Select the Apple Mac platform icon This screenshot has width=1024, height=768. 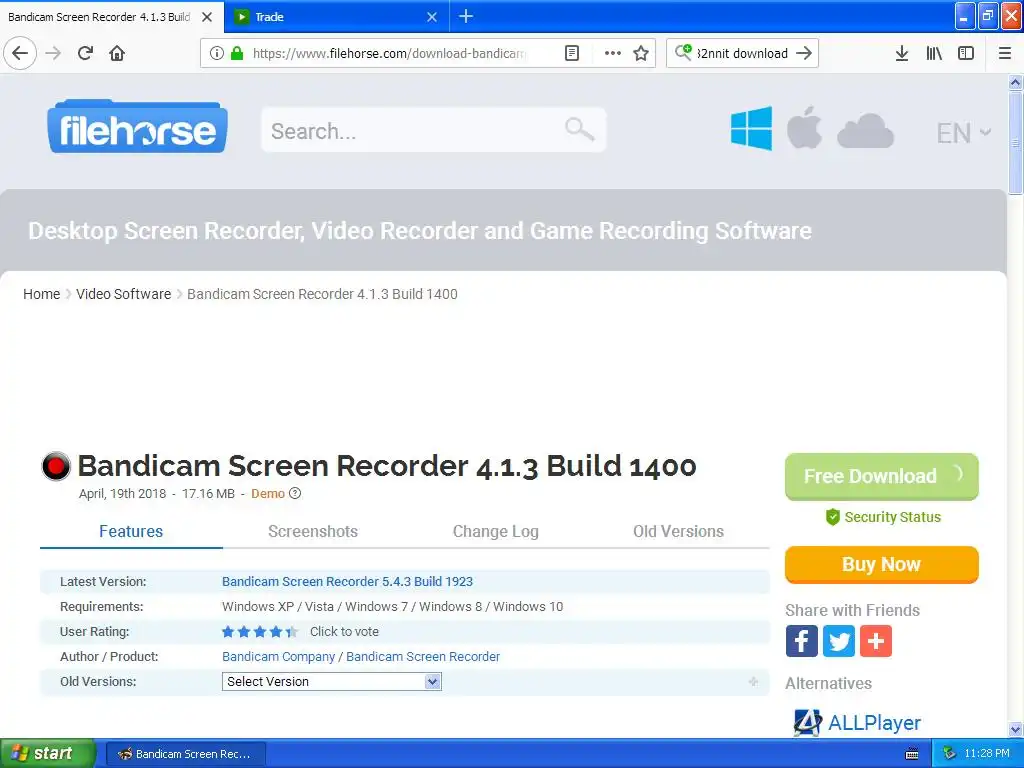pyautogui.click(x=804, y=127)
